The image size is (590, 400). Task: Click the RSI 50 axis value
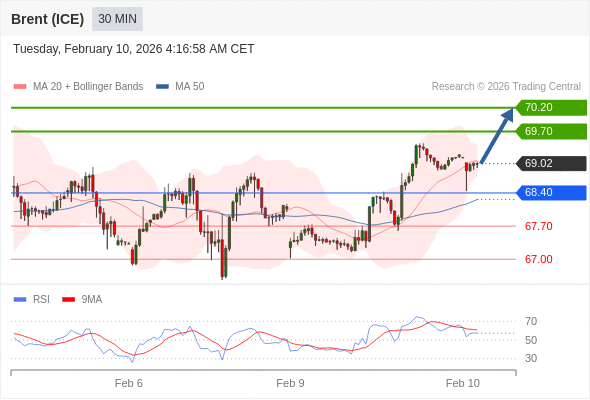[531, 340]
